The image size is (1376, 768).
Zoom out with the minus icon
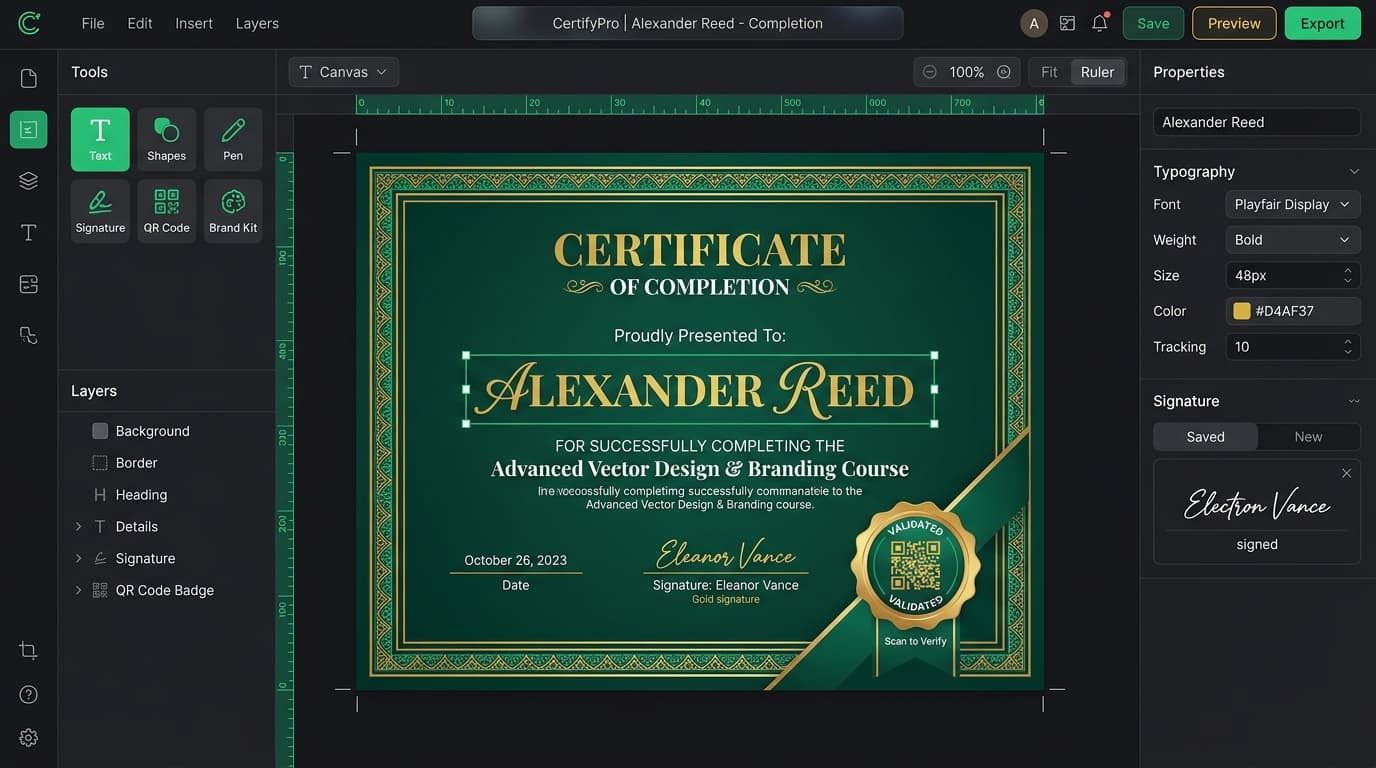[x=930, y=72]
